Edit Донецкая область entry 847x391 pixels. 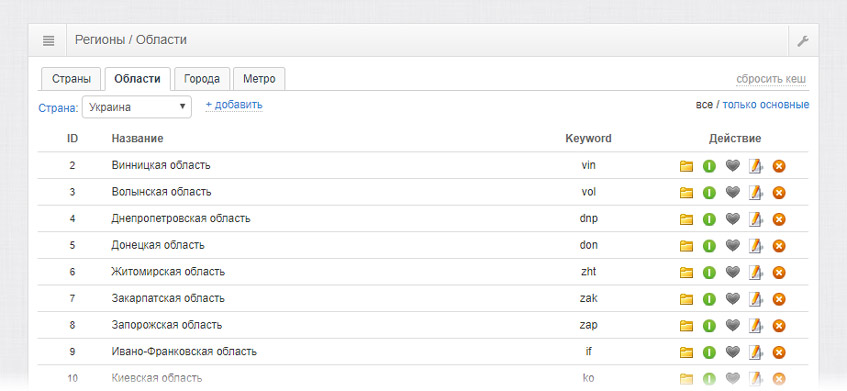coord(755,246)
